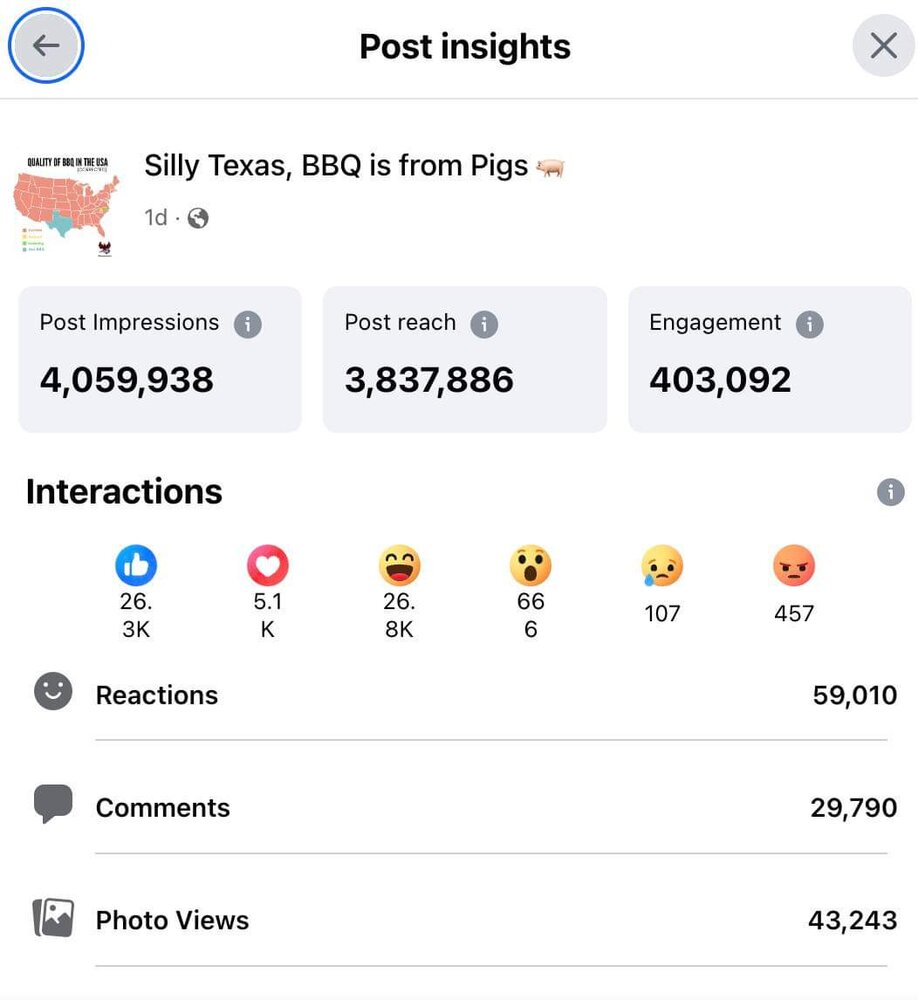Go back using the arrow button

pos(46,46)
